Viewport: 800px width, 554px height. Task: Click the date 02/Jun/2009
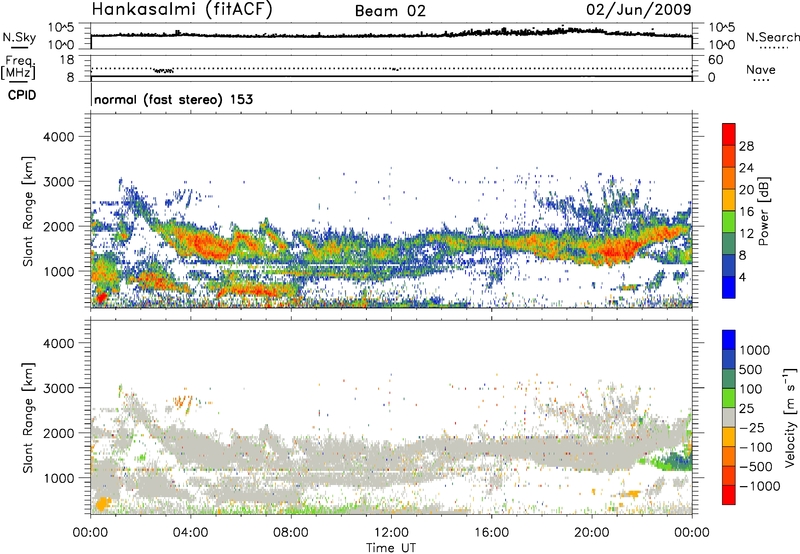[x=639, y=10]
